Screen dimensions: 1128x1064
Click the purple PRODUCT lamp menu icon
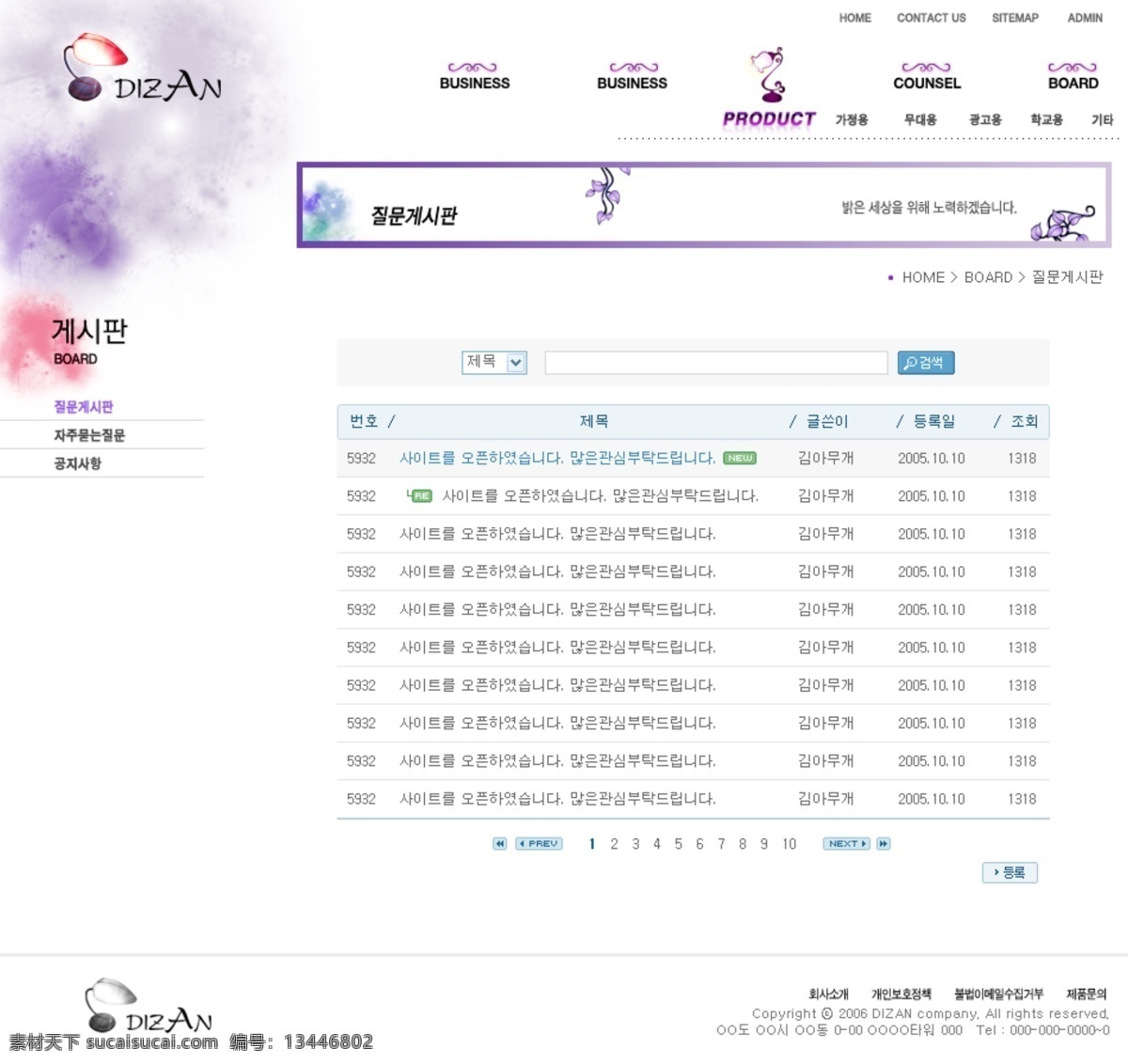(770, 75)
